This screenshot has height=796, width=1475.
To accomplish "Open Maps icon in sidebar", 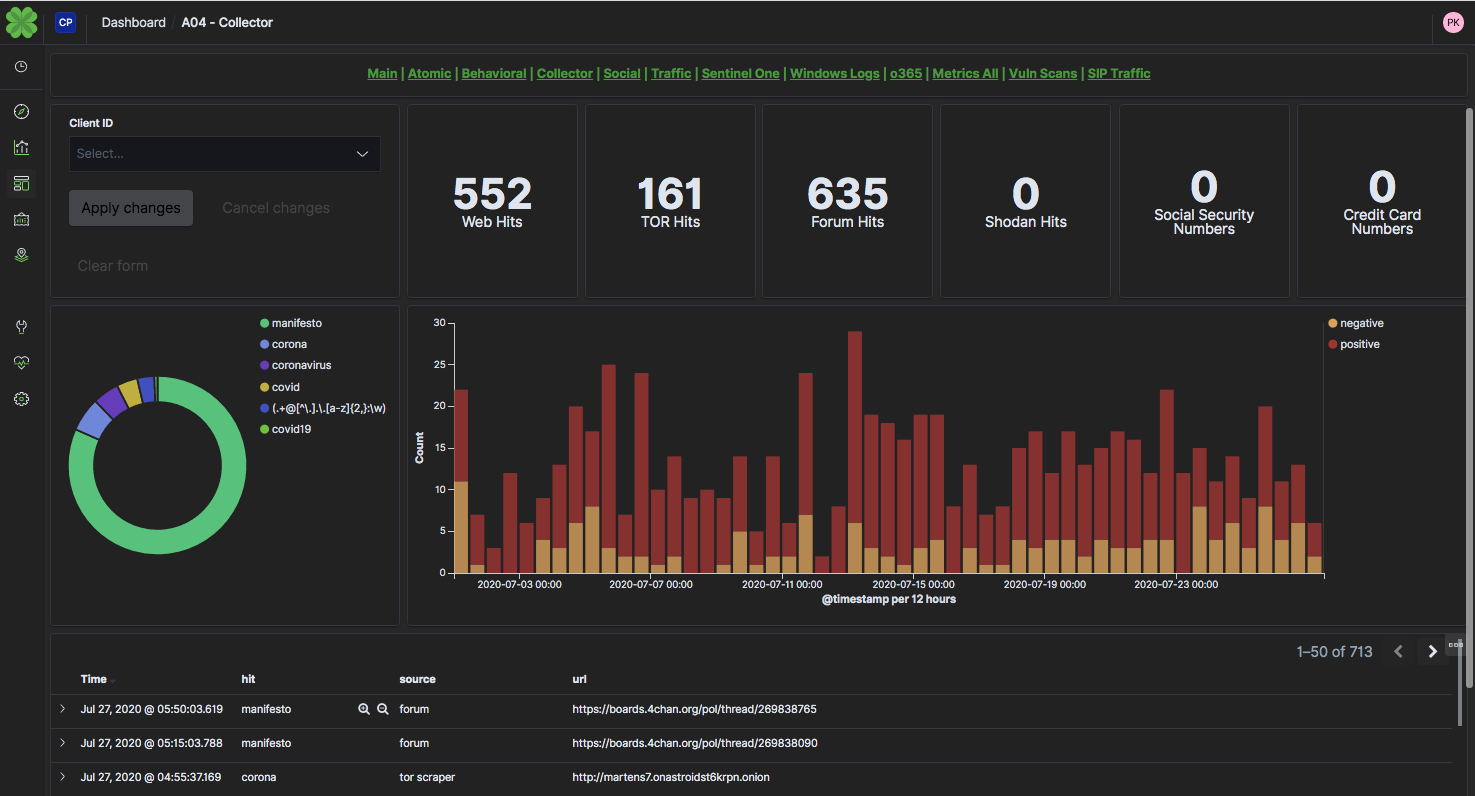I will 21,255.
